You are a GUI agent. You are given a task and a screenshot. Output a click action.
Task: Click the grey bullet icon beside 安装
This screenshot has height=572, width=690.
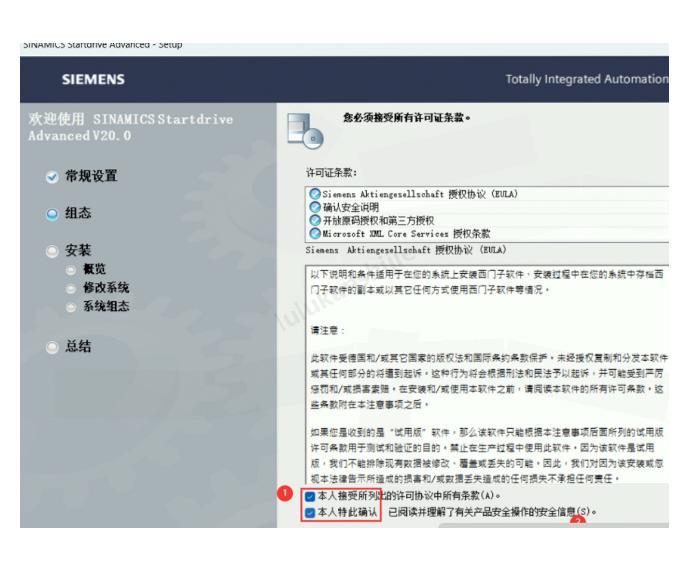[52, 251]
